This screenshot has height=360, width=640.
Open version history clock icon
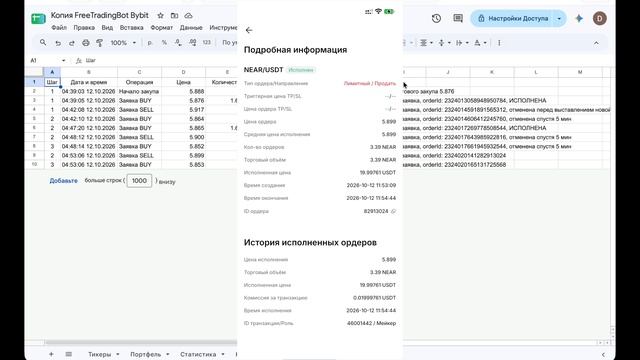click(x=436, y=18)
